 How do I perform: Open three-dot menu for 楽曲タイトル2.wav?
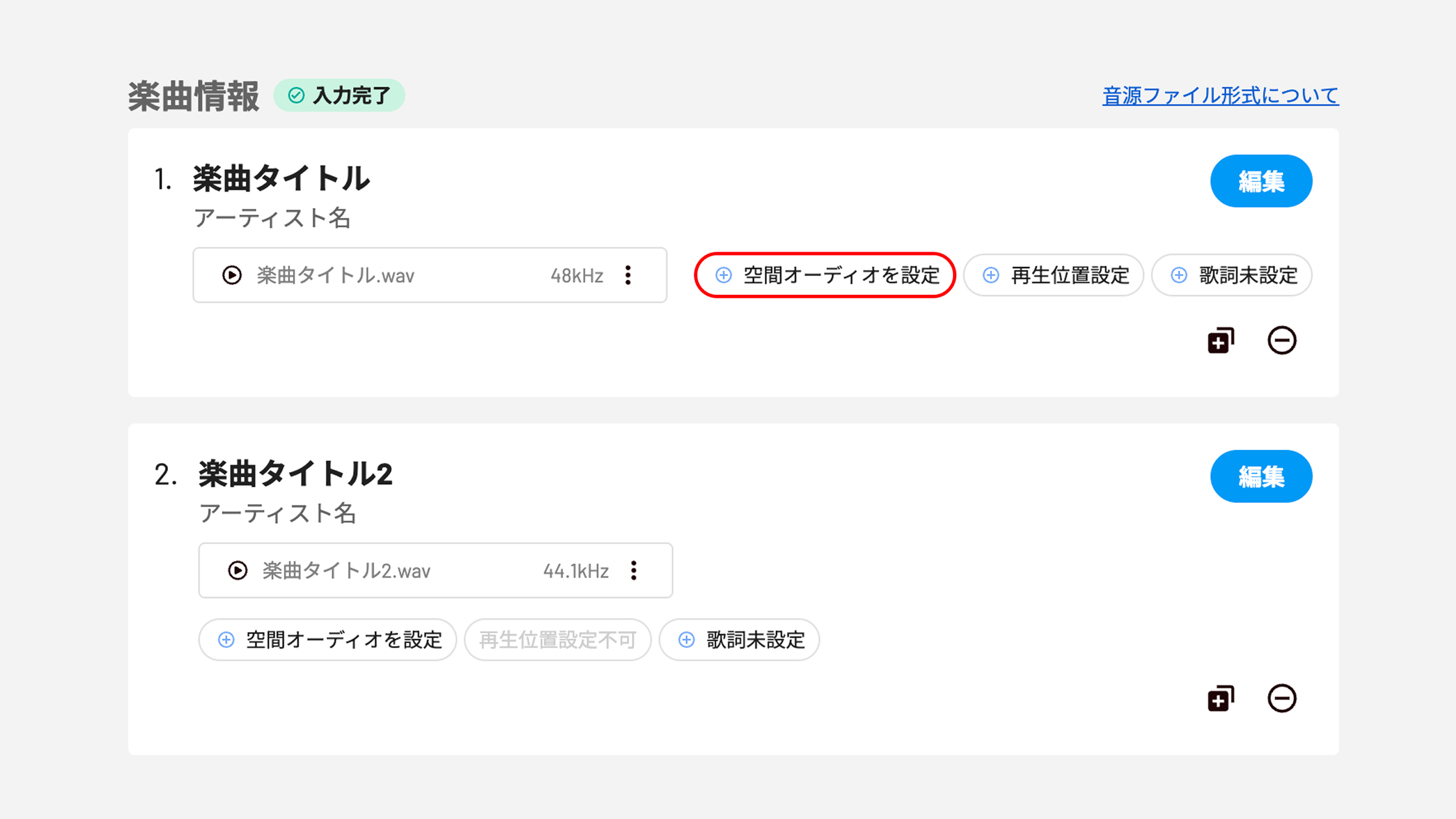pos(633,571)
